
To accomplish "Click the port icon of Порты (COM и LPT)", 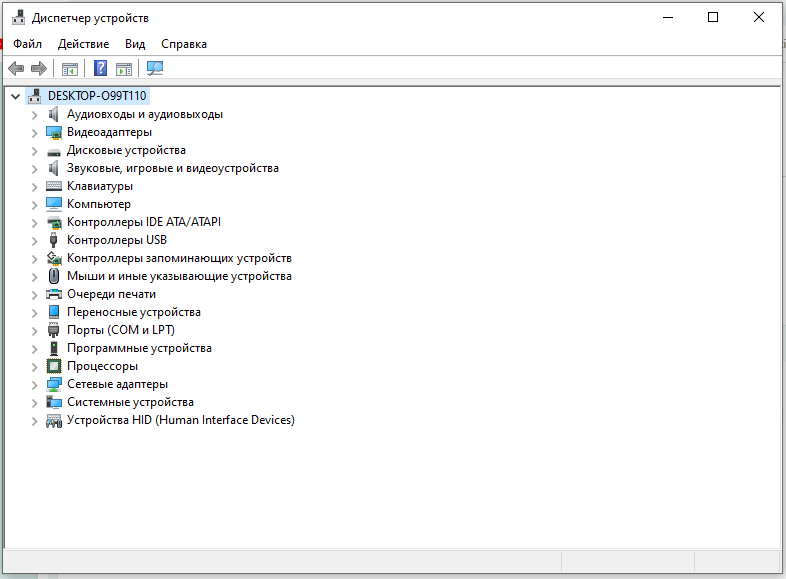I will point(54,330).
